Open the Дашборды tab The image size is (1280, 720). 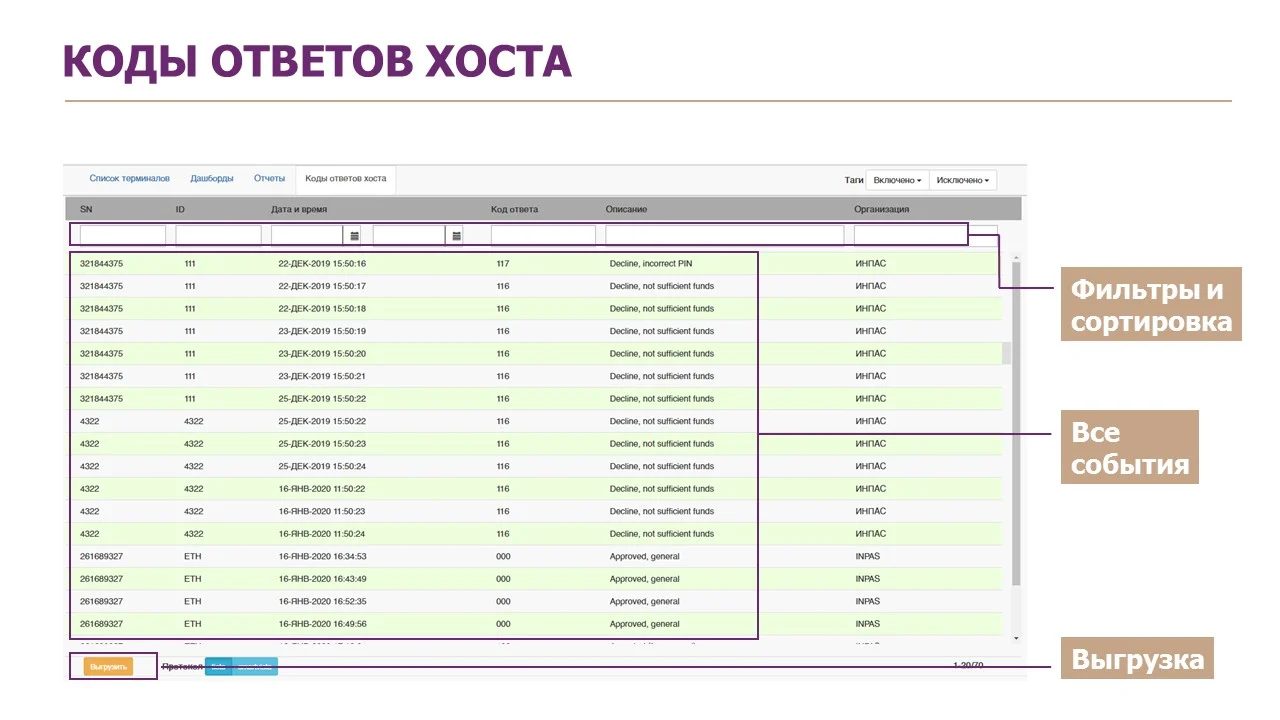(212, 179)
